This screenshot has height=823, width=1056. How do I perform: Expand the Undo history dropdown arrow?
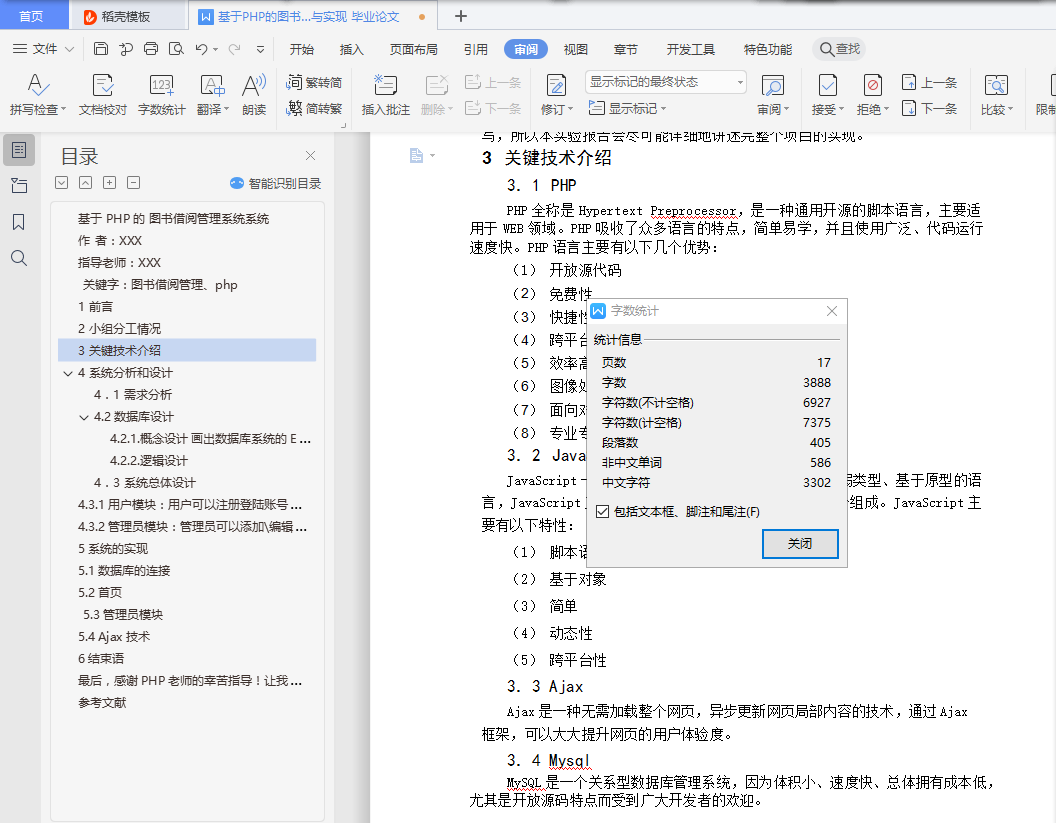[x=216, y=49]
